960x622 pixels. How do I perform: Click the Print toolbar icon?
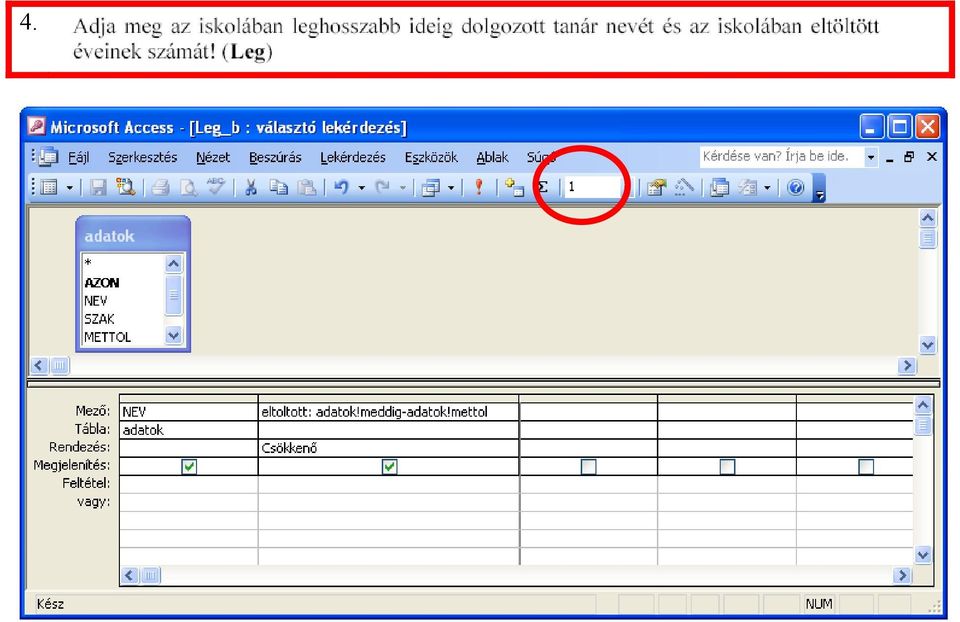[x=160, y=187]
